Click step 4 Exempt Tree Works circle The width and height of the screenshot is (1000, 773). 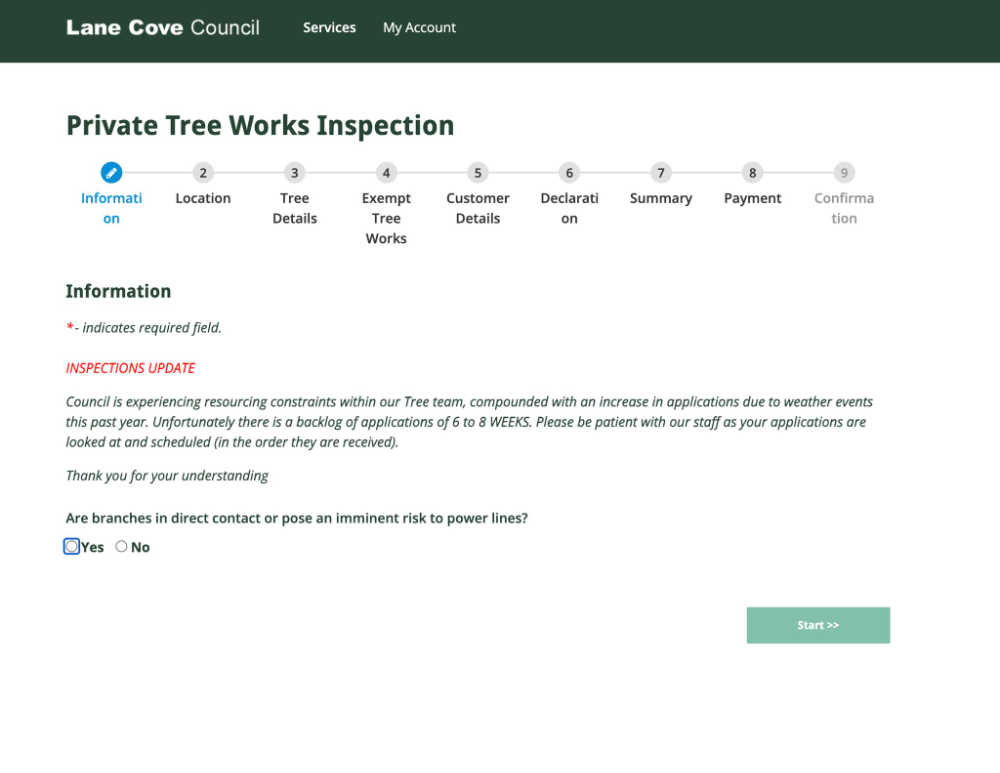click(x=386, y=173)
